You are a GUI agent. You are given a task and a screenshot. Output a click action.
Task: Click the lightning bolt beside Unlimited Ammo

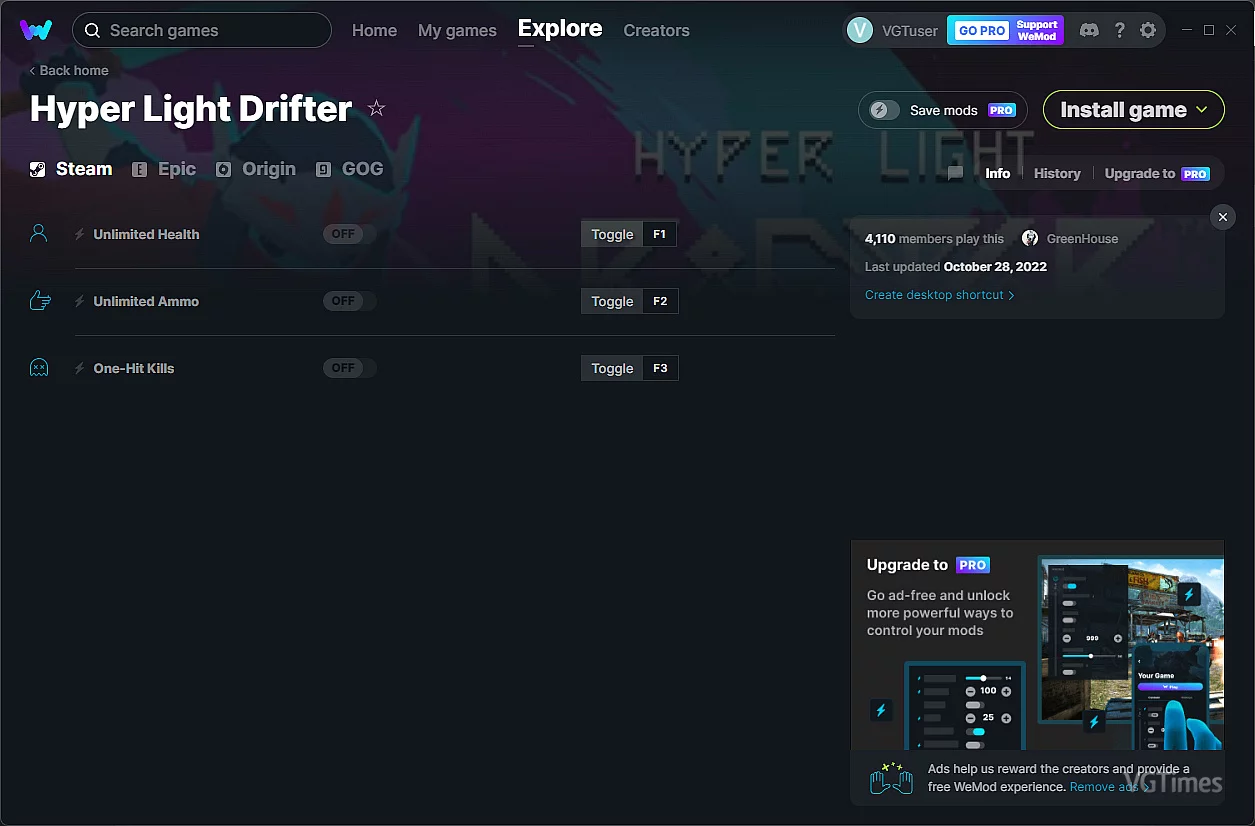(79, 301)
